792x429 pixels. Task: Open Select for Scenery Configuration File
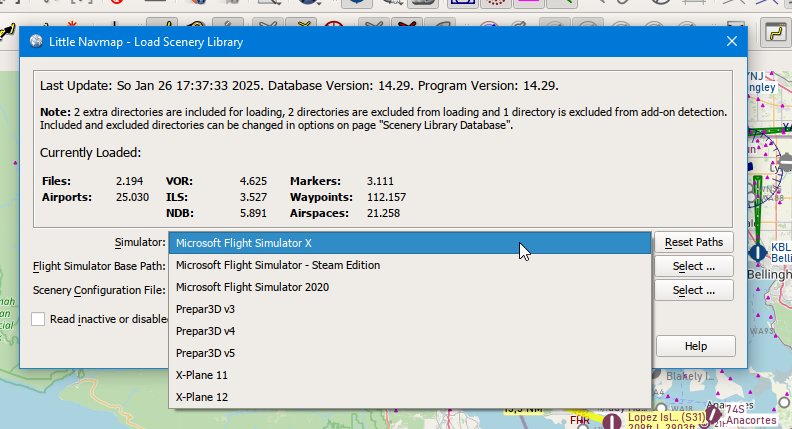694,291
